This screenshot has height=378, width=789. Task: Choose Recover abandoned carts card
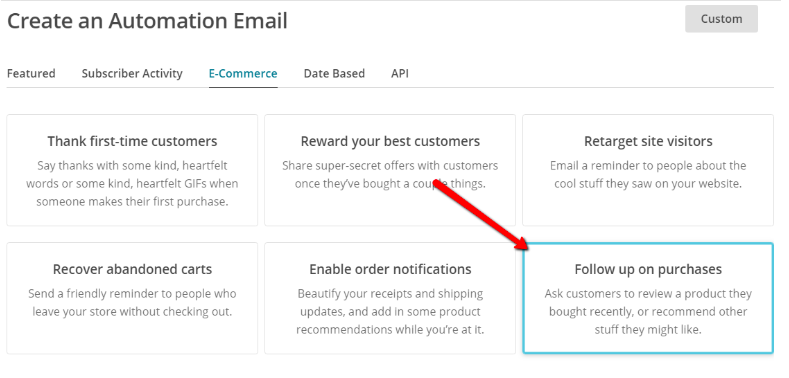click(x=132, y=298)
